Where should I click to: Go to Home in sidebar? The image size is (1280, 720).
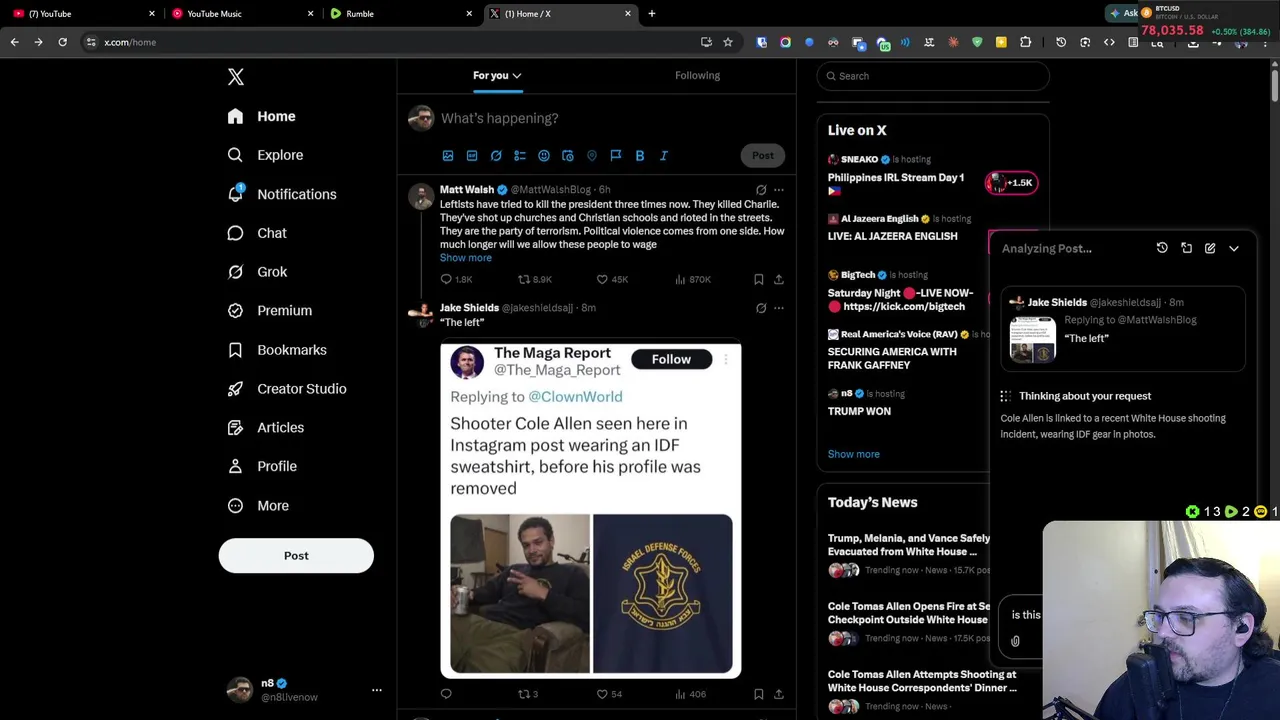coord(261,116)
